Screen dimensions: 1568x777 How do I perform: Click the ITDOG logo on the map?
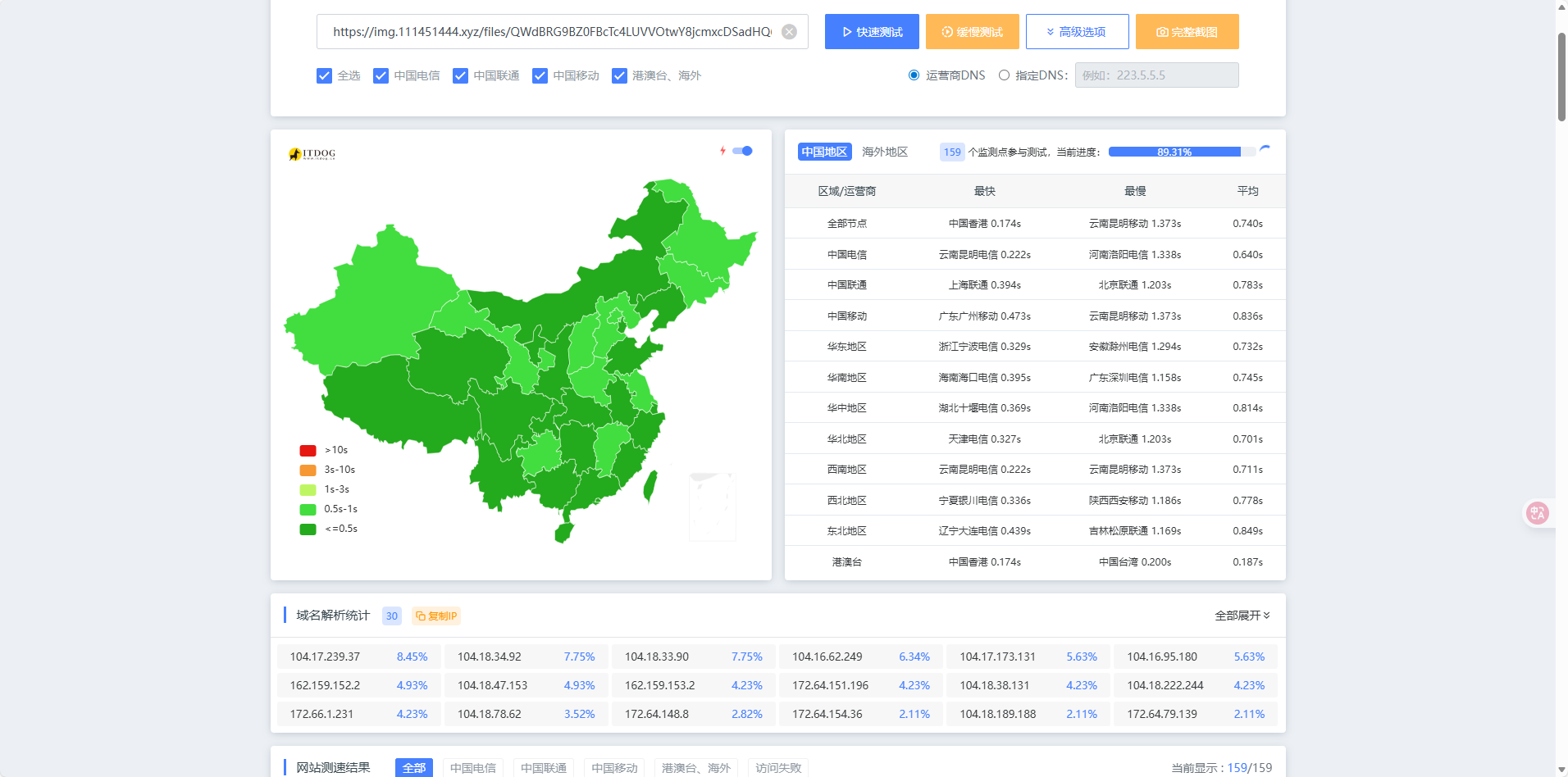[x=312, y=154]
